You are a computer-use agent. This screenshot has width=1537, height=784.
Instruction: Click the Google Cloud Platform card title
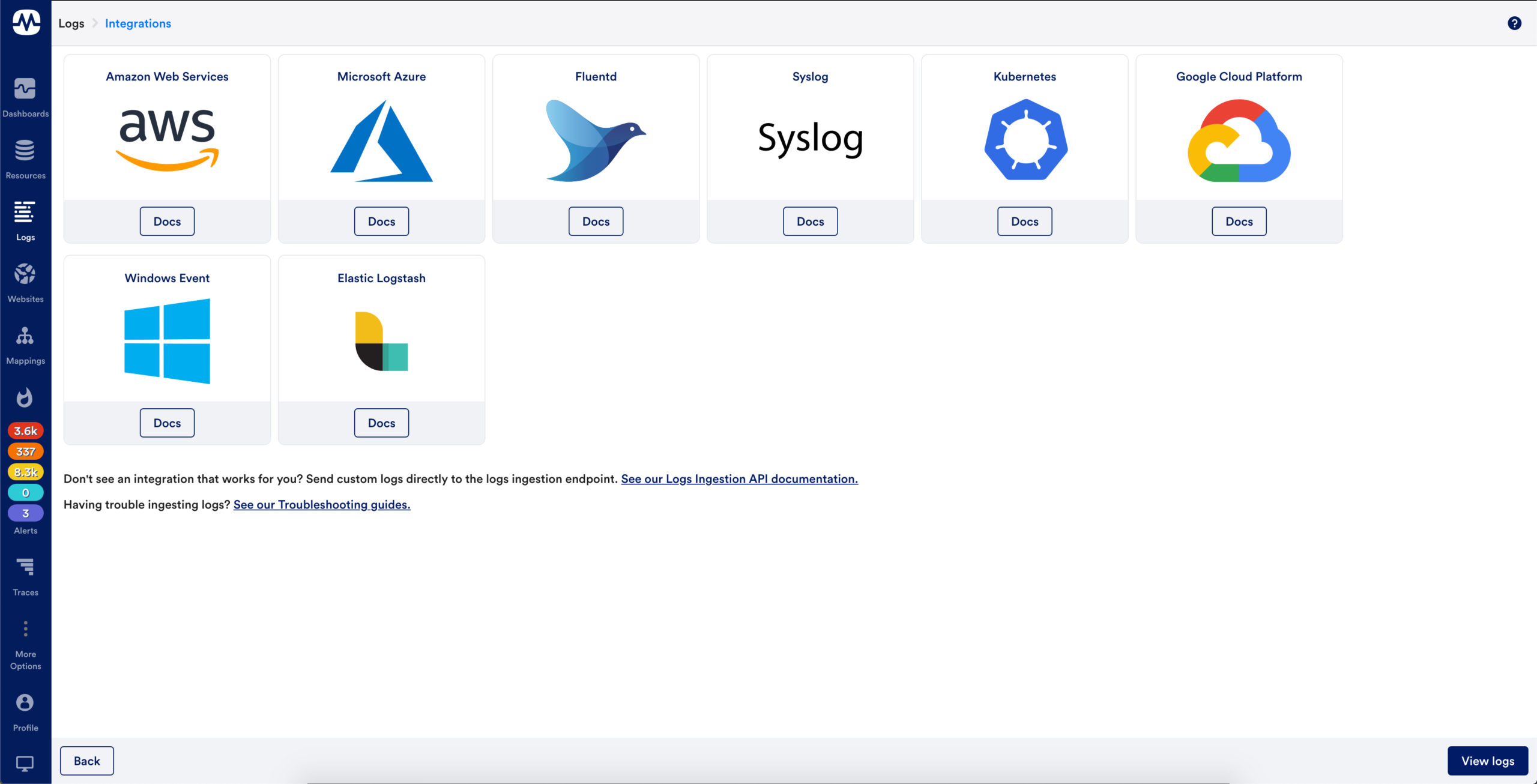coord(1239,77)
